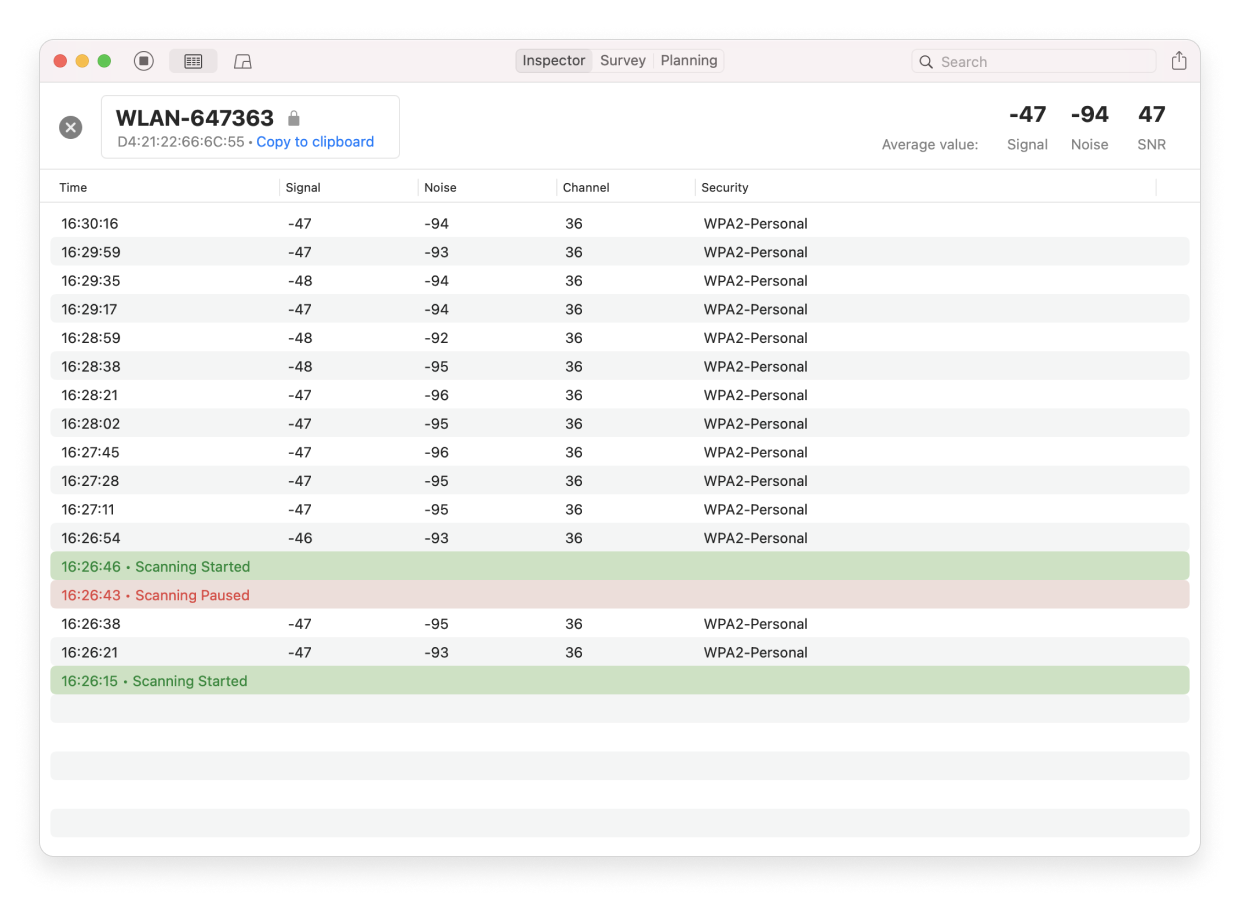Image resolution: width=1240 pixels, height=900 pixels.
Task: Select MAC address D4:21:22:66:6C:55
Action: pos(181,142)
